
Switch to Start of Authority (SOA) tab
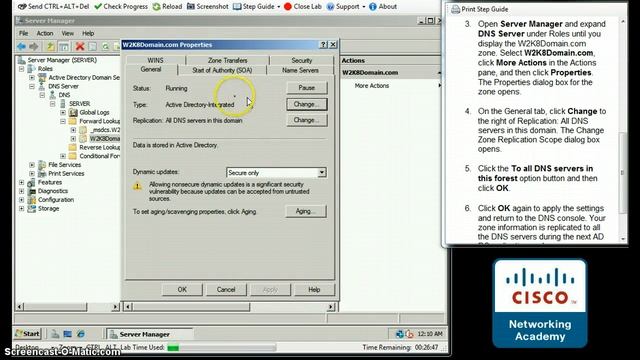point(222,70)
